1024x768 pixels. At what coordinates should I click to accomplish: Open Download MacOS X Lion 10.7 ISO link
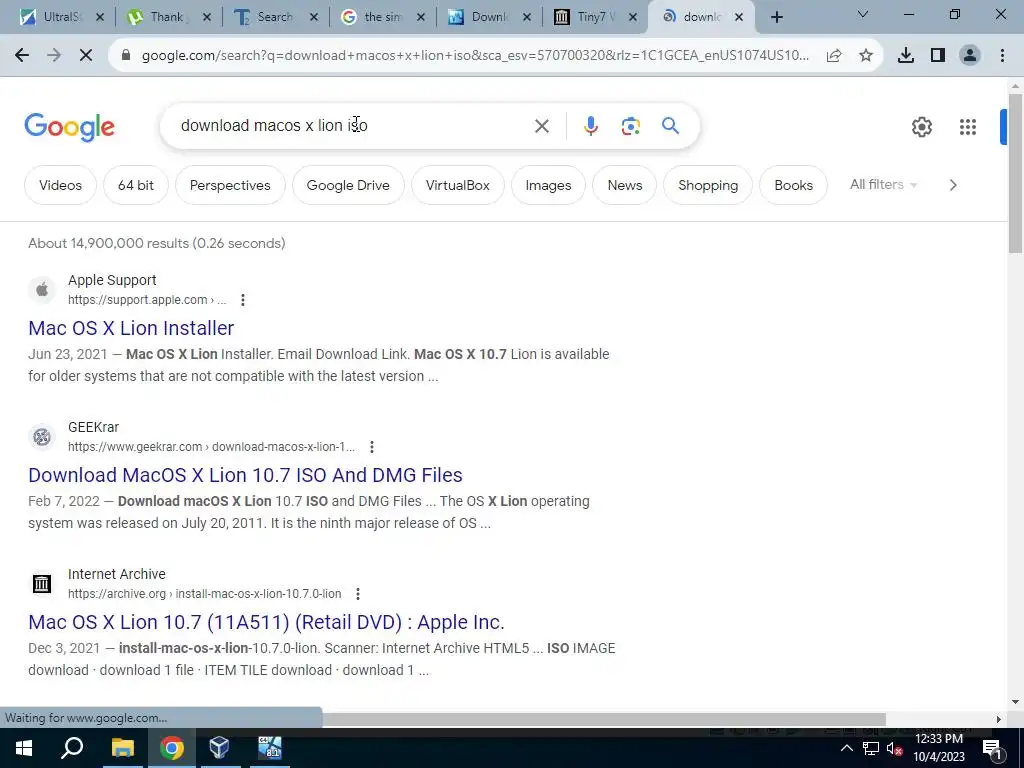coord(246,475)
